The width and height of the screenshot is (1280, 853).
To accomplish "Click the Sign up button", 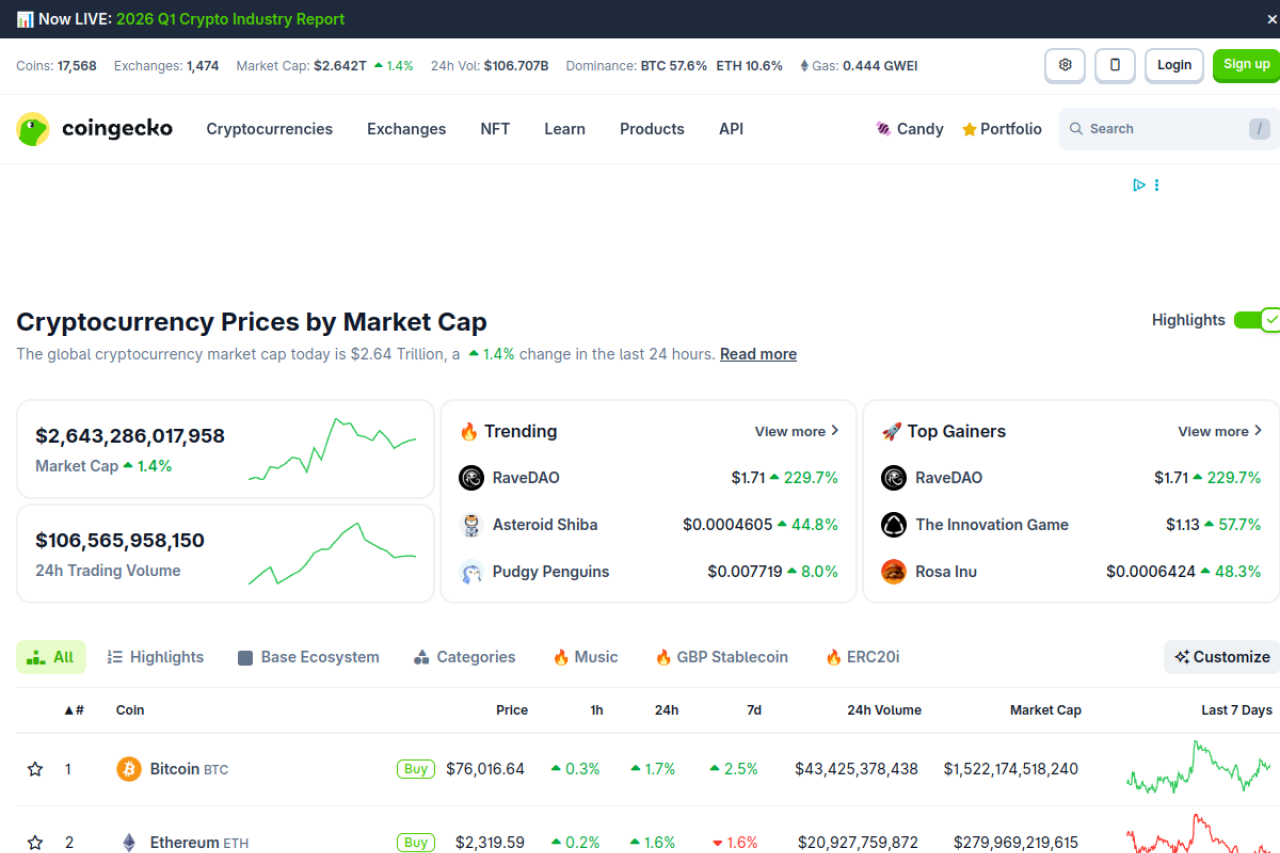I will [1246, 65].
